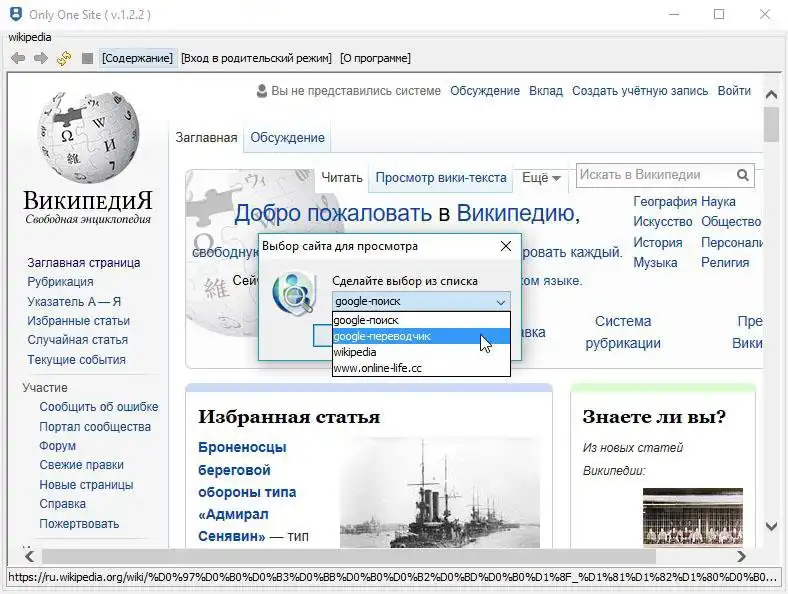Stop loading with the gray square icon
Screen dimensions: 788x594
(87, 58)
